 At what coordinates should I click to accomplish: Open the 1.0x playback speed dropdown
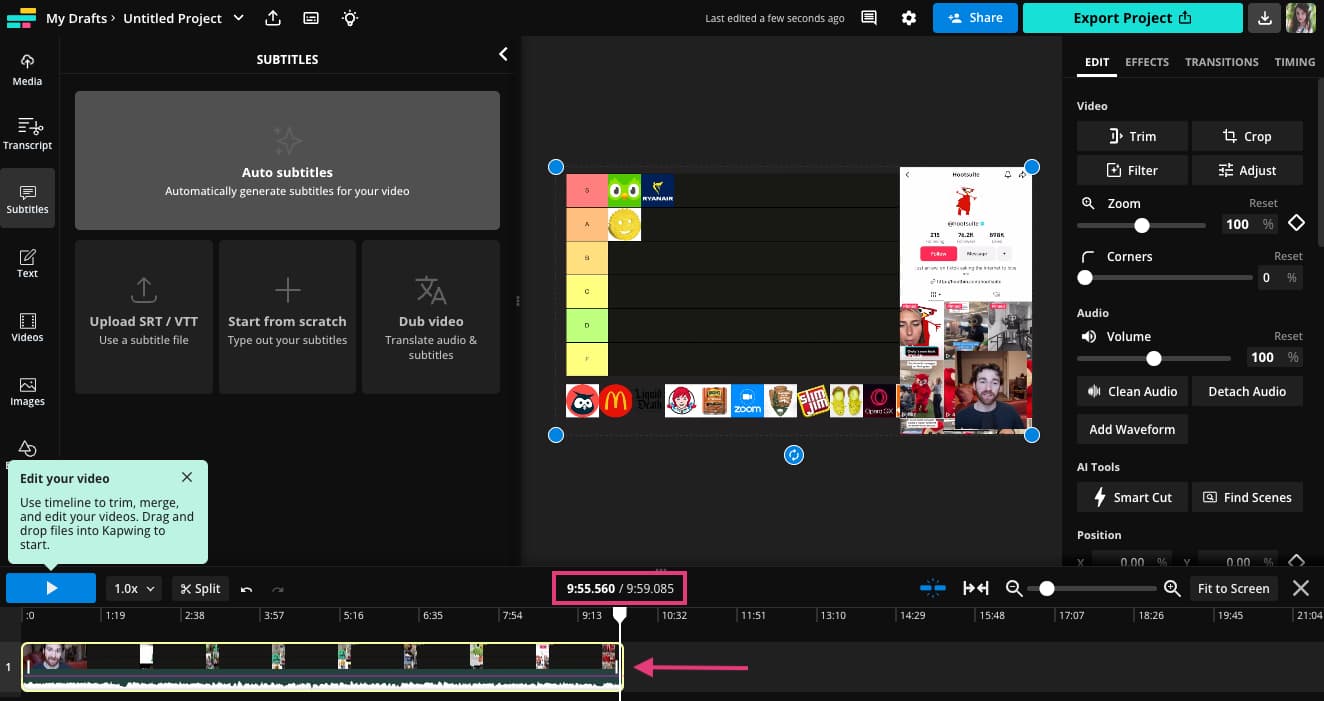coord(135,589)
